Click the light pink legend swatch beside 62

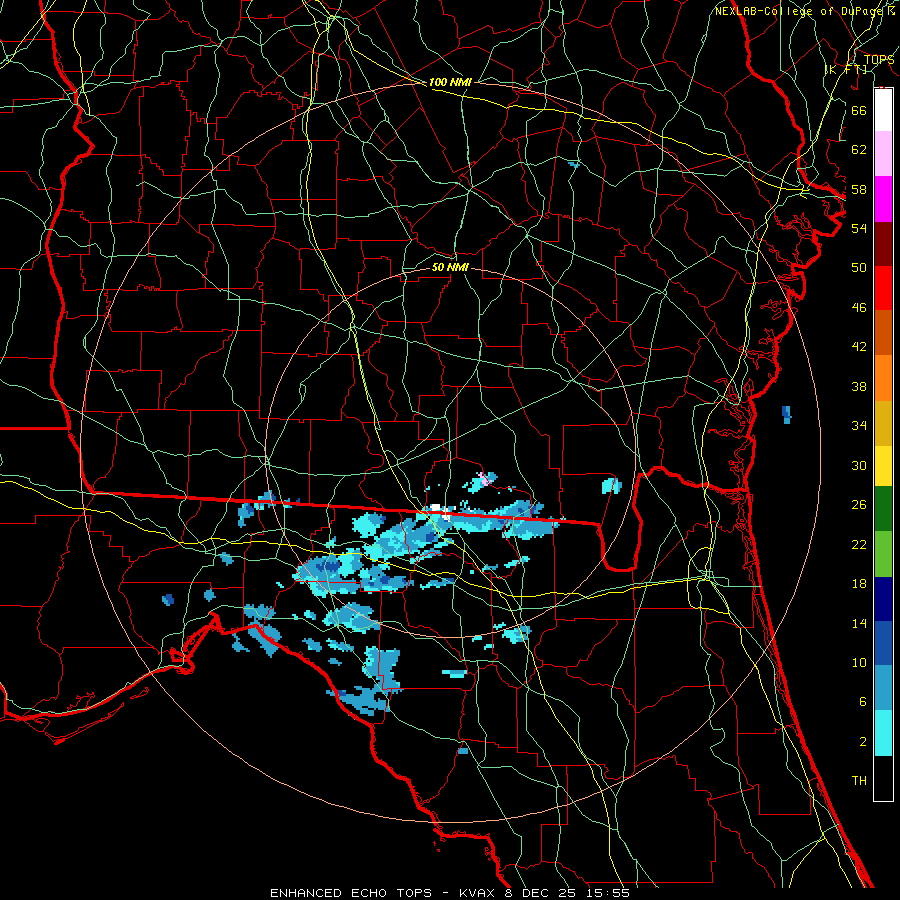(x=883, y=153)
